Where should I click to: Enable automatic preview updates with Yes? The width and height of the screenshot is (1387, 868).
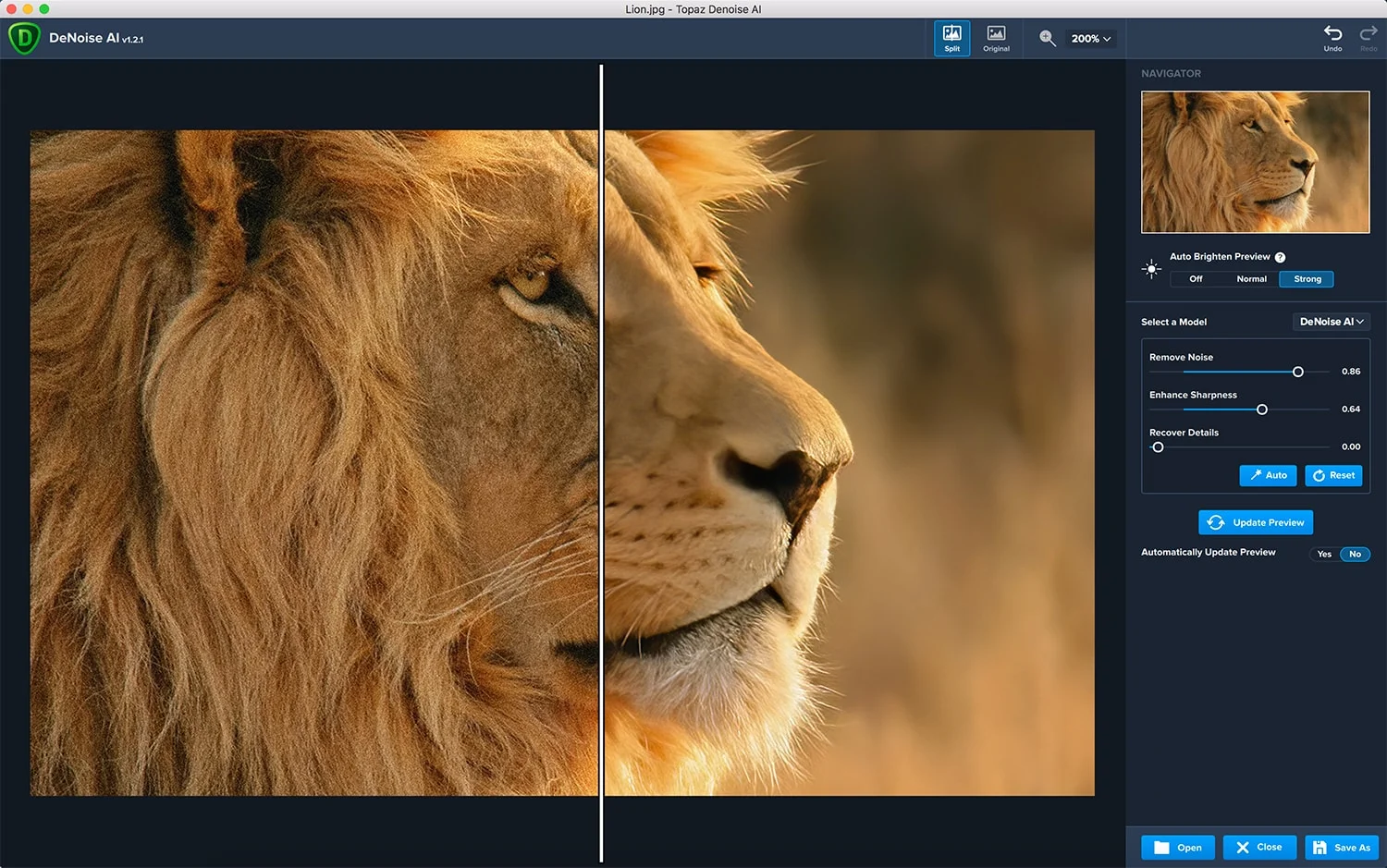pyautogui.click(x=1324, y=555)
